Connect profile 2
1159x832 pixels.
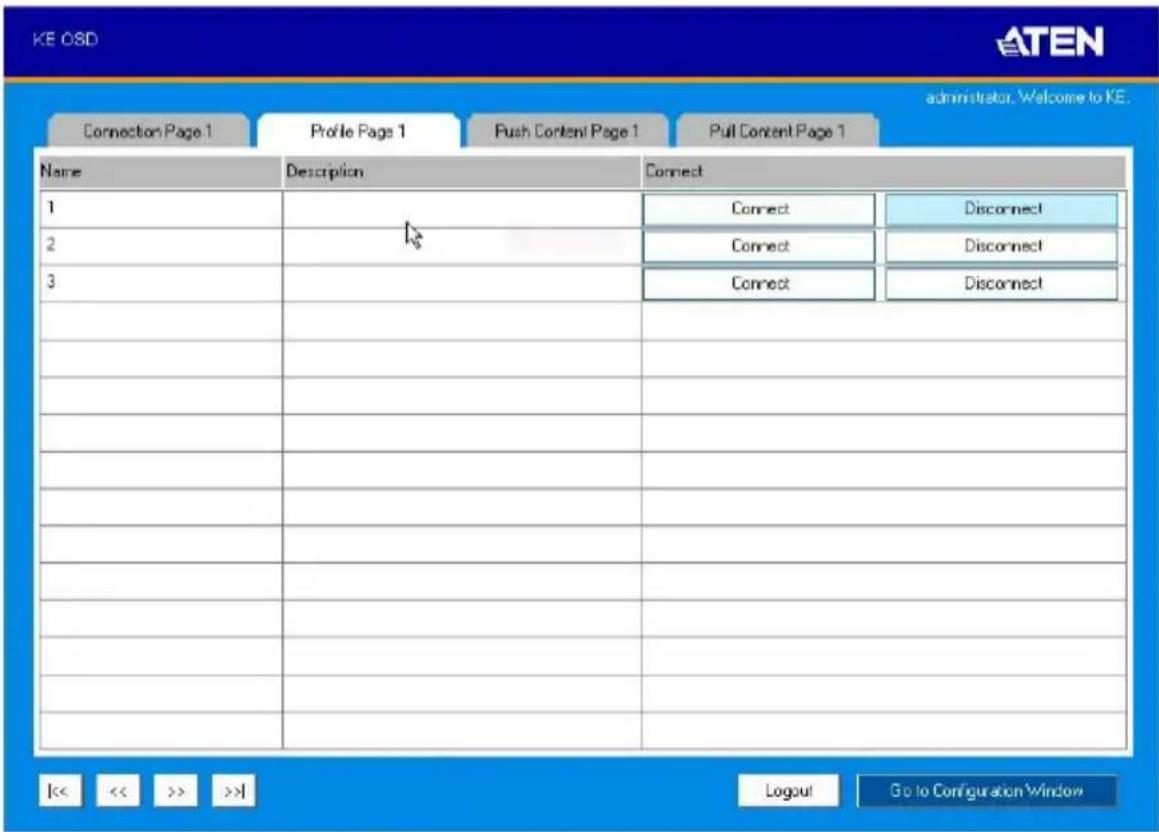tap(759, 246)
